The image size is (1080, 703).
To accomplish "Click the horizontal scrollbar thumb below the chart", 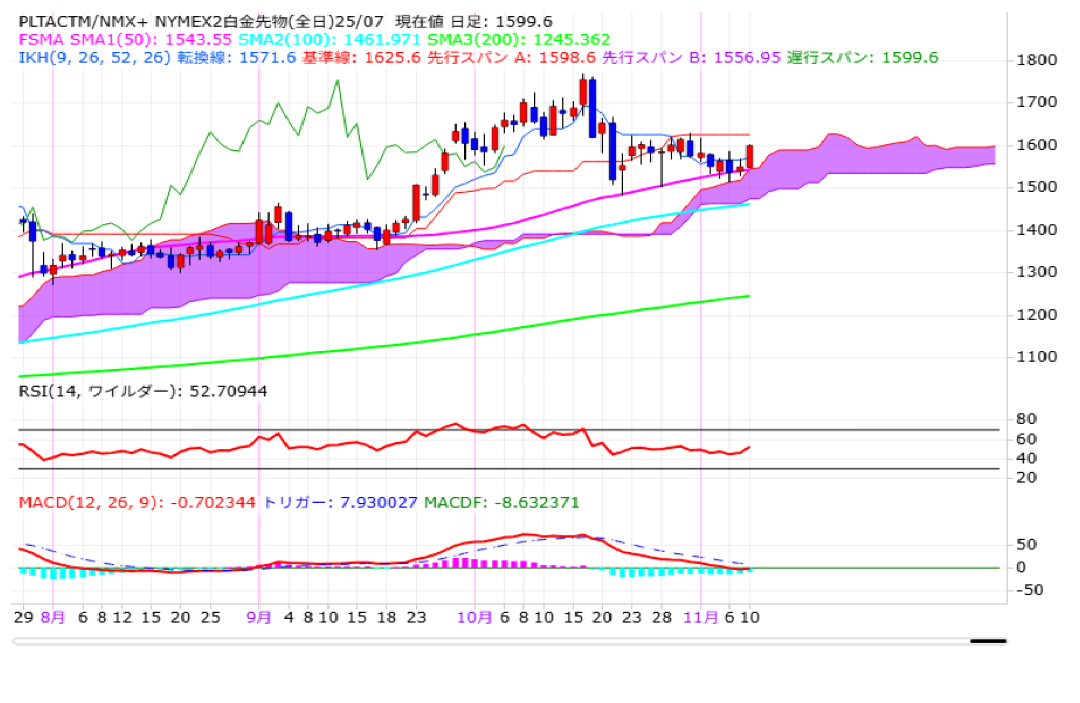I will pos(988,641).
